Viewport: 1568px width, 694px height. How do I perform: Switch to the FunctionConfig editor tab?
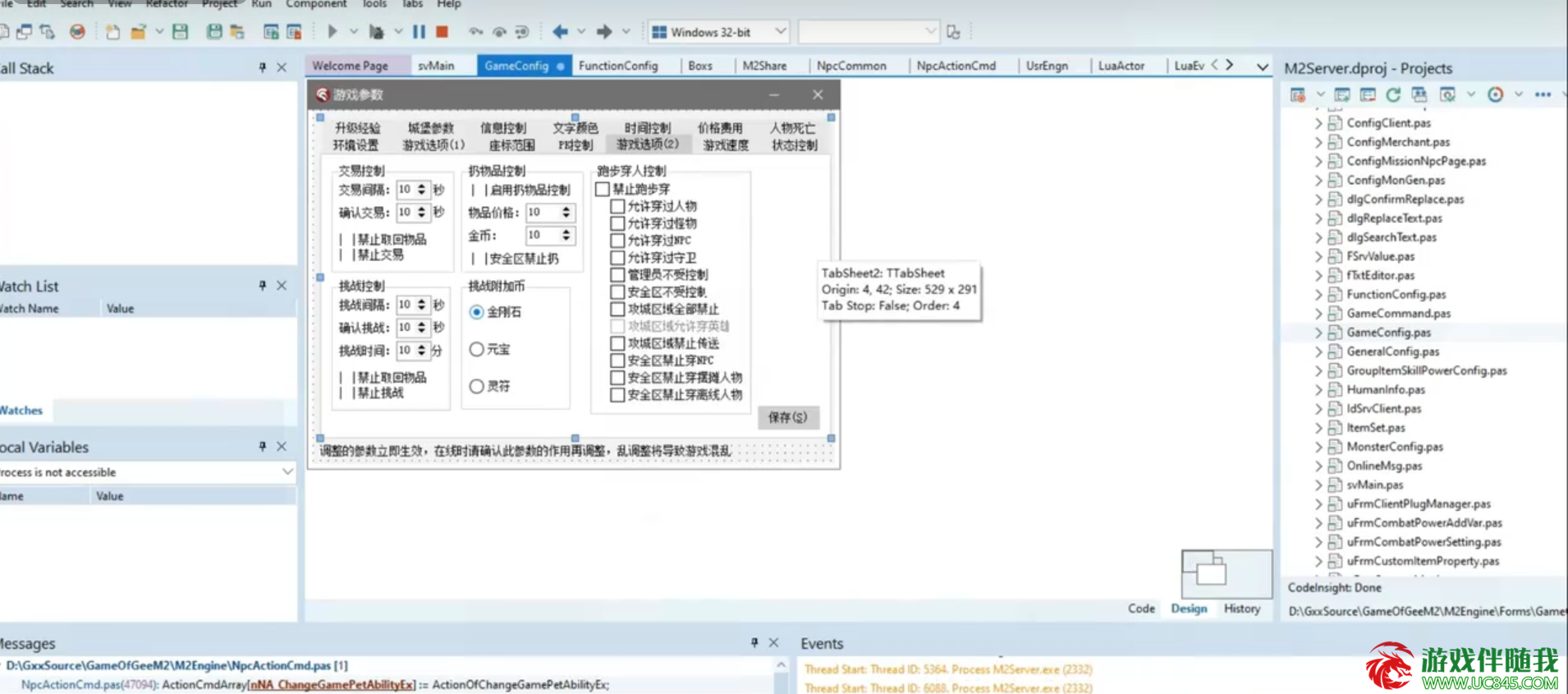[618, 66]
